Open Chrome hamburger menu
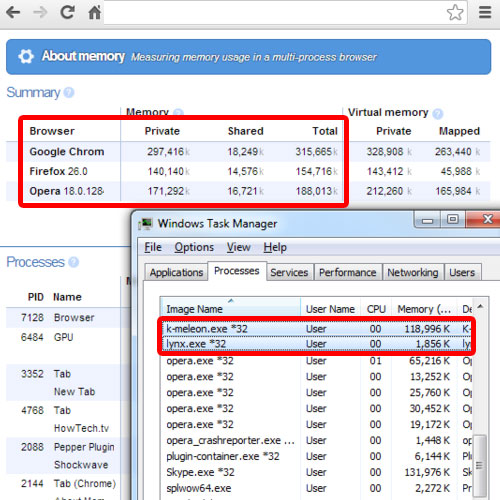Viewport: 500px width, 500px height. 485,12
